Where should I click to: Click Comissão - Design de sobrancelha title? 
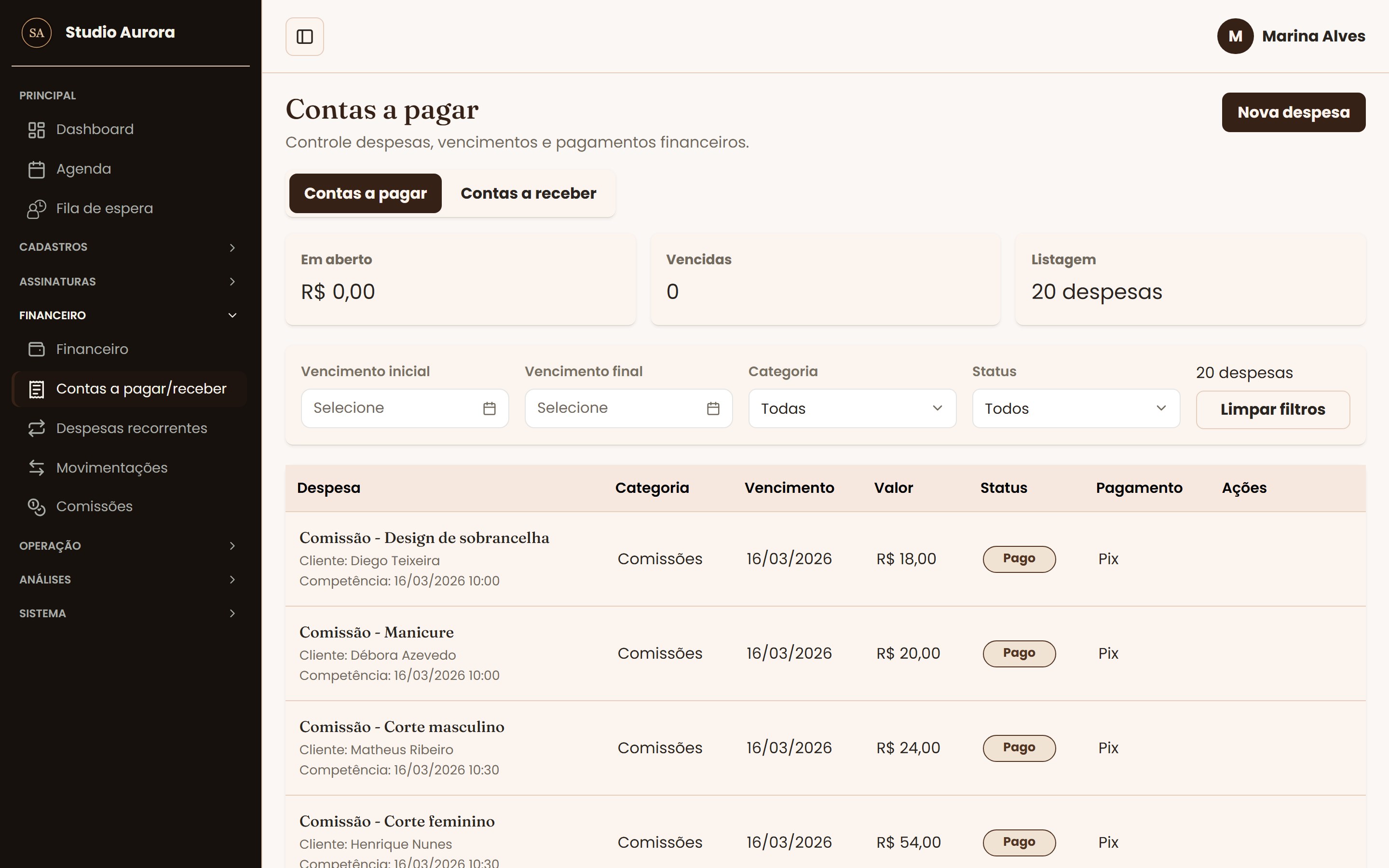pos(424,538)
